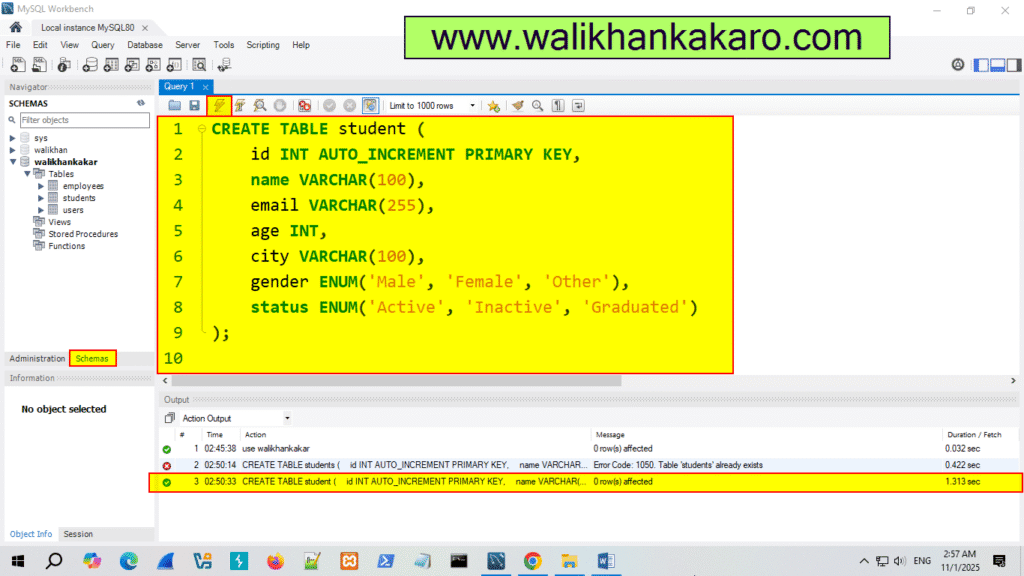
Task: Open the Create New Schema icon
Action: [89, 64]
